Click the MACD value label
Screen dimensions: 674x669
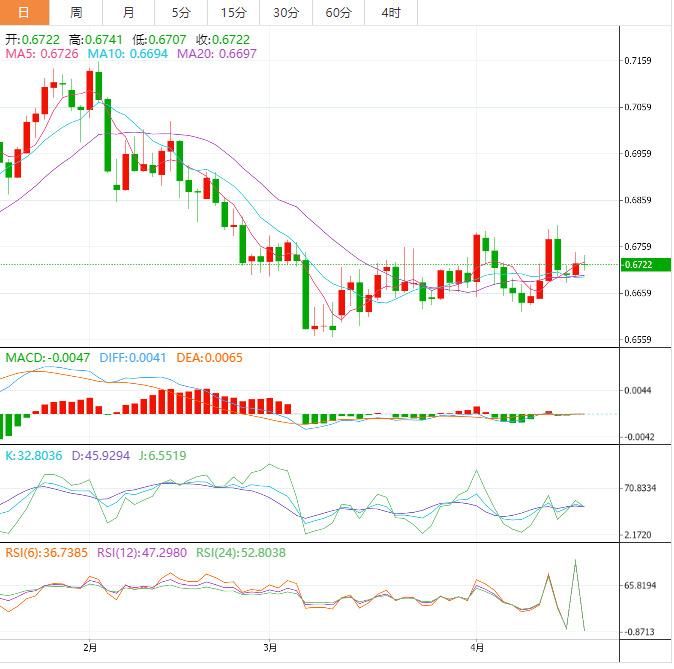[48, 357]
